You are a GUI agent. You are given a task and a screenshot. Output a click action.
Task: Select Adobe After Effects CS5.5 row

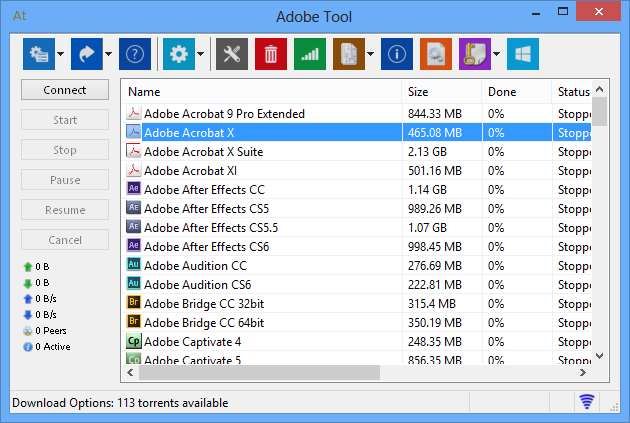tap(356, 227)
